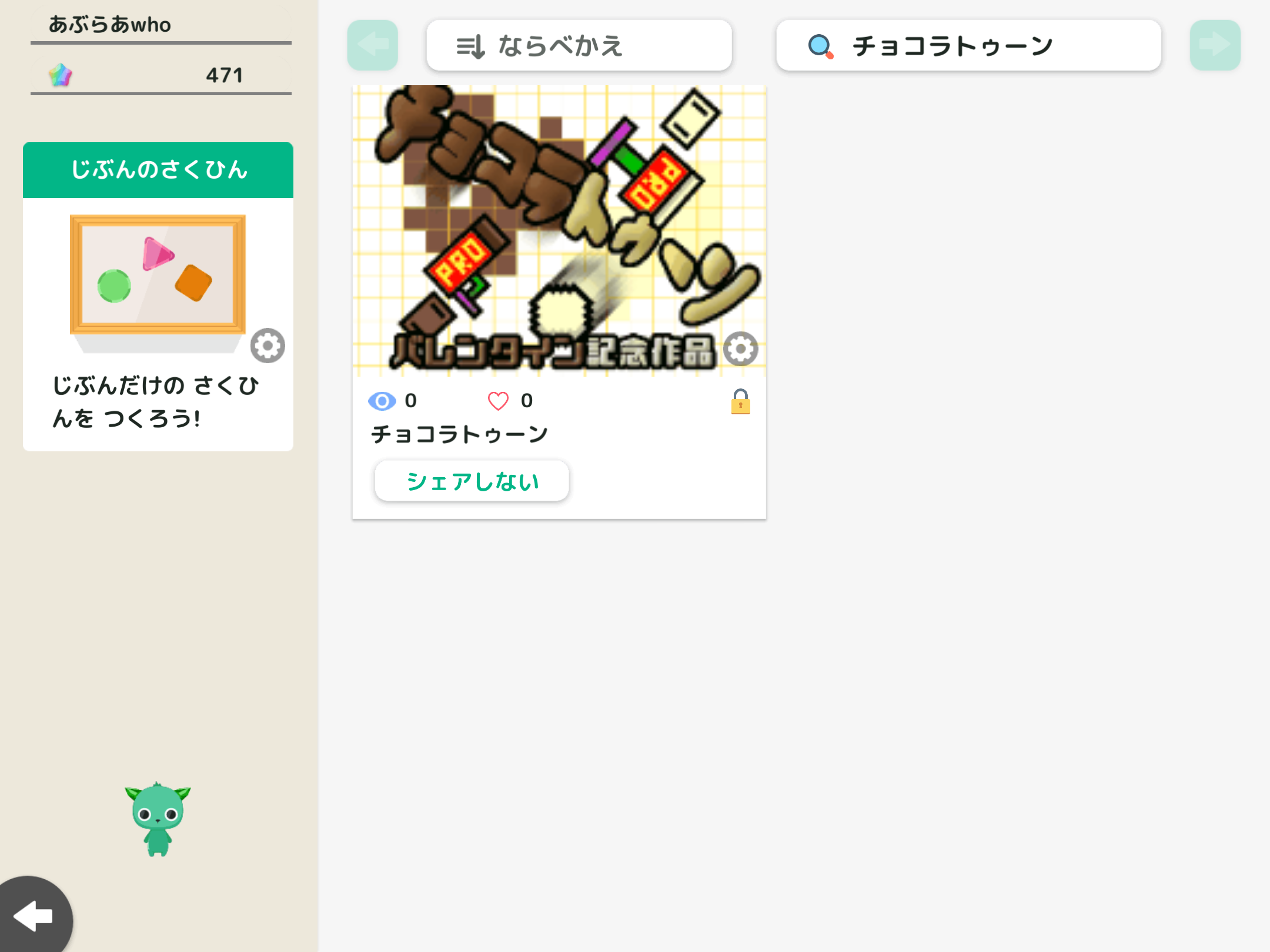Click the blue eye view count icon

tap(382, 401)
